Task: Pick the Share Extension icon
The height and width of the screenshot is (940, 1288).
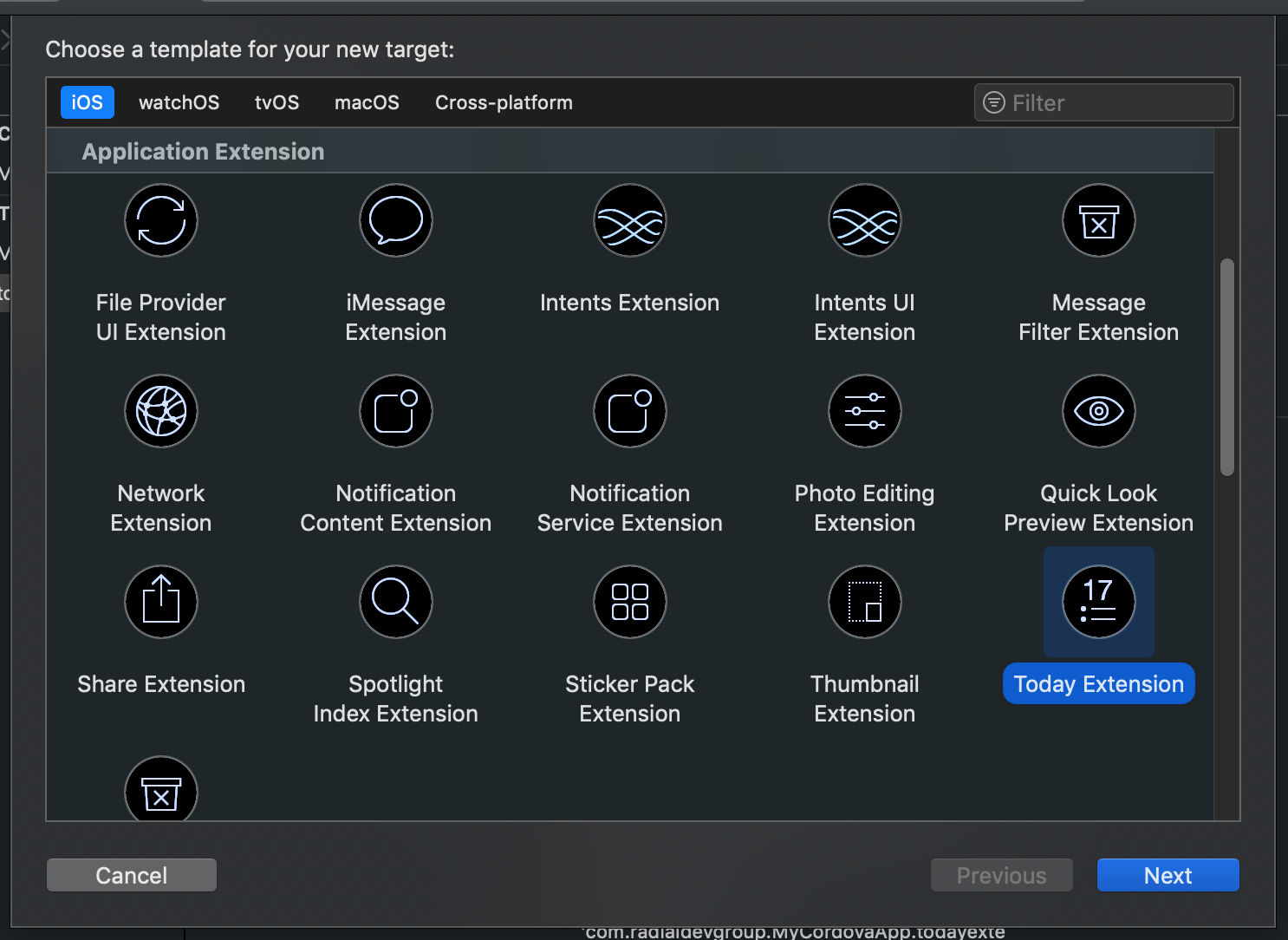Action: [x=161, y=602]
